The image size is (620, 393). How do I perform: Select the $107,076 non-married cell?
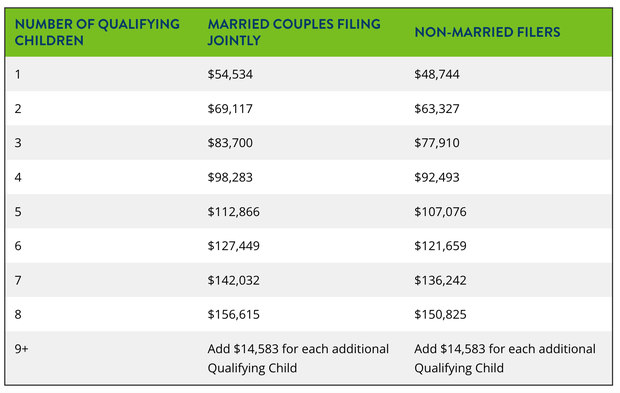click(440, 212)
